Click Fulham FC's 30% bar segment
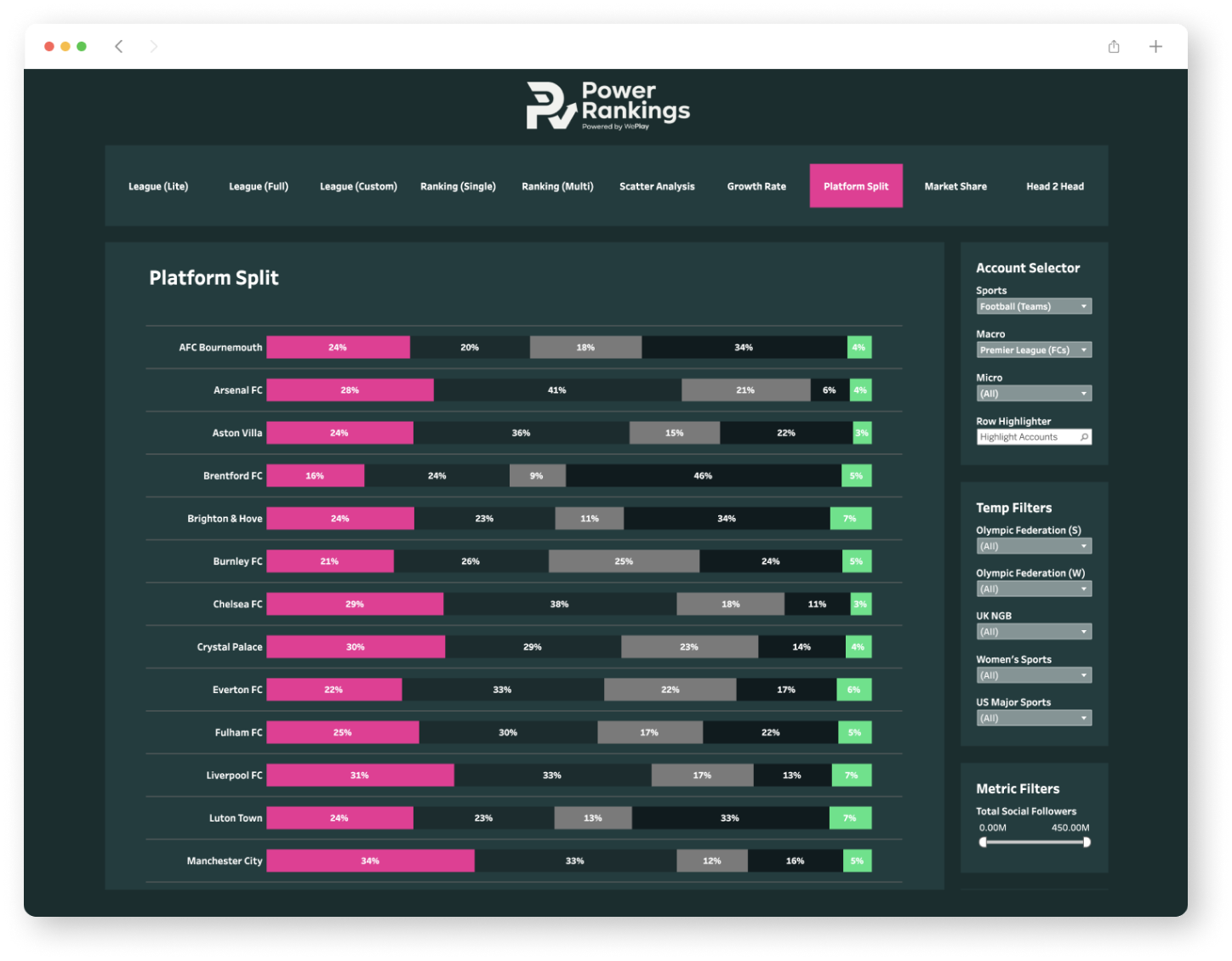1232x961 pixels. pos(508,732)
